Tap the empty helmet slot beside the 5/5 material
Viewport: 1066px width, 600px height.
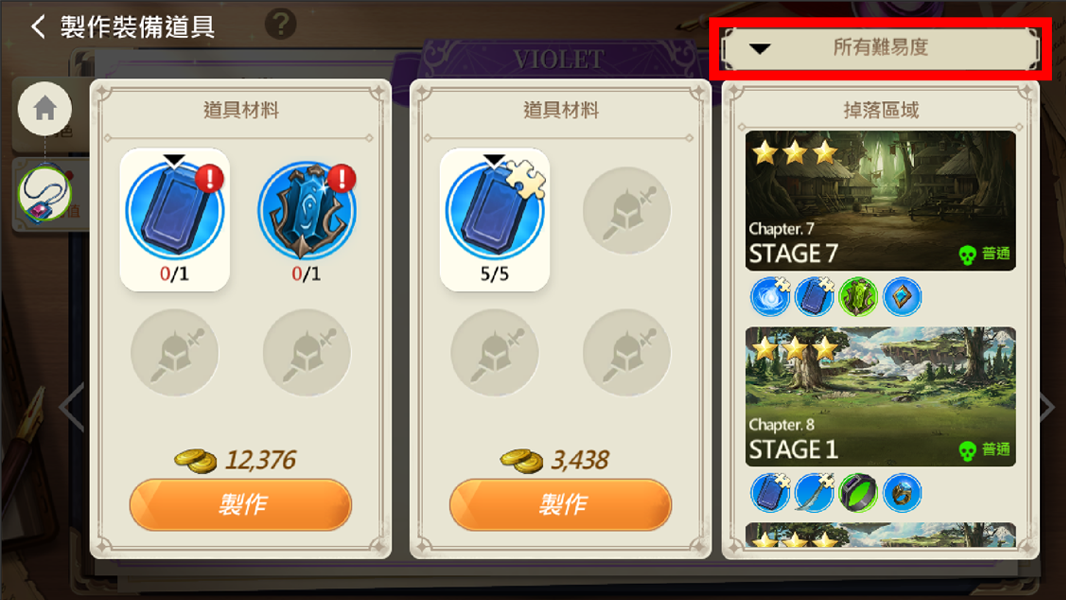627,211
